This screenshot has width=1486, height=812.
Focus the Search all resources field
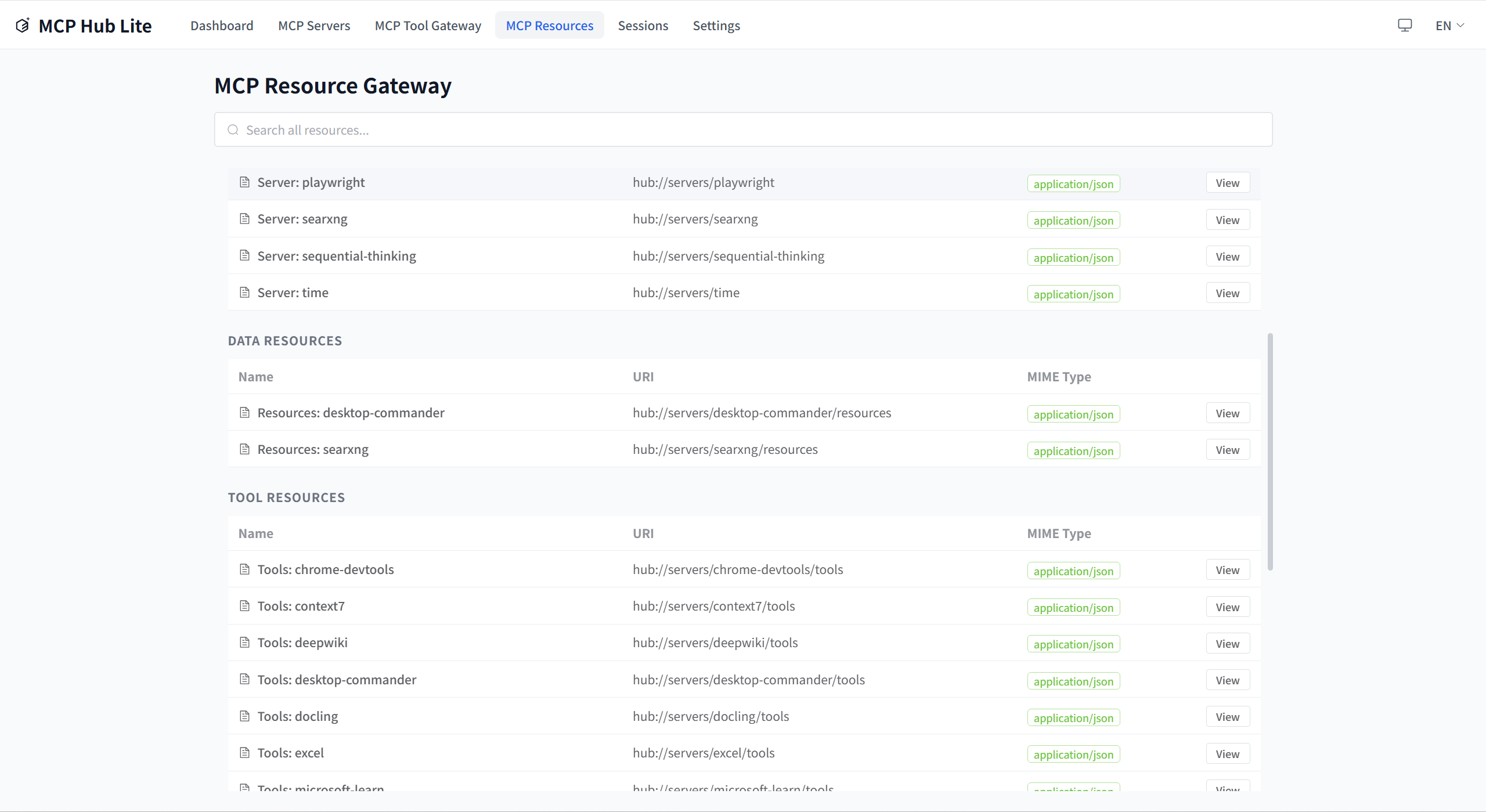[743, 130]
